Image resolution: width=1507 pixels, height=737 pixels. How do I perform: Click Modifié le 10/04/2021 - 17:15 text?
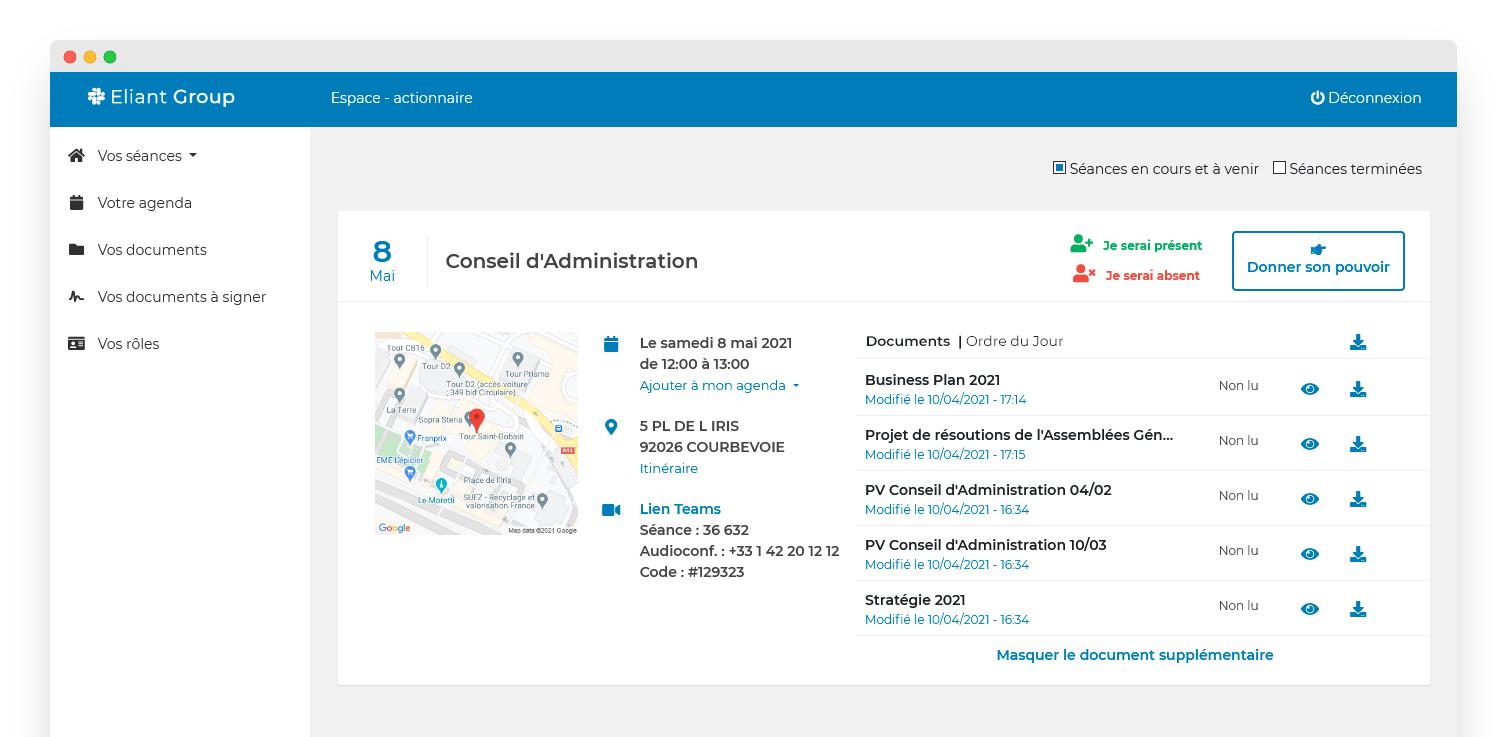point(945,454)
